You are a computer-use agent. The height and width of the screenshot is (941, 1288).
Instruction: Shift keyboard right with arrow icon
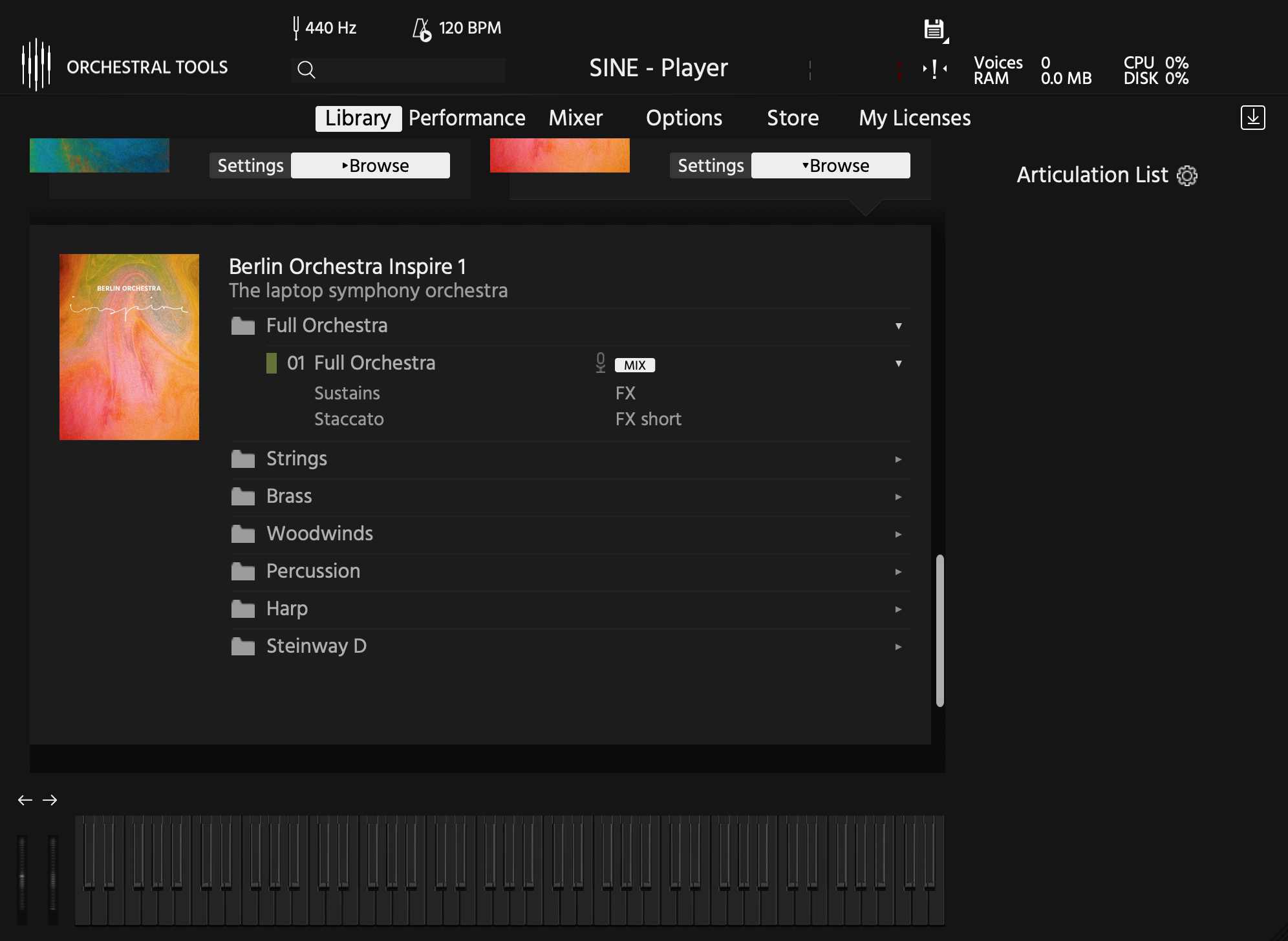50,800
